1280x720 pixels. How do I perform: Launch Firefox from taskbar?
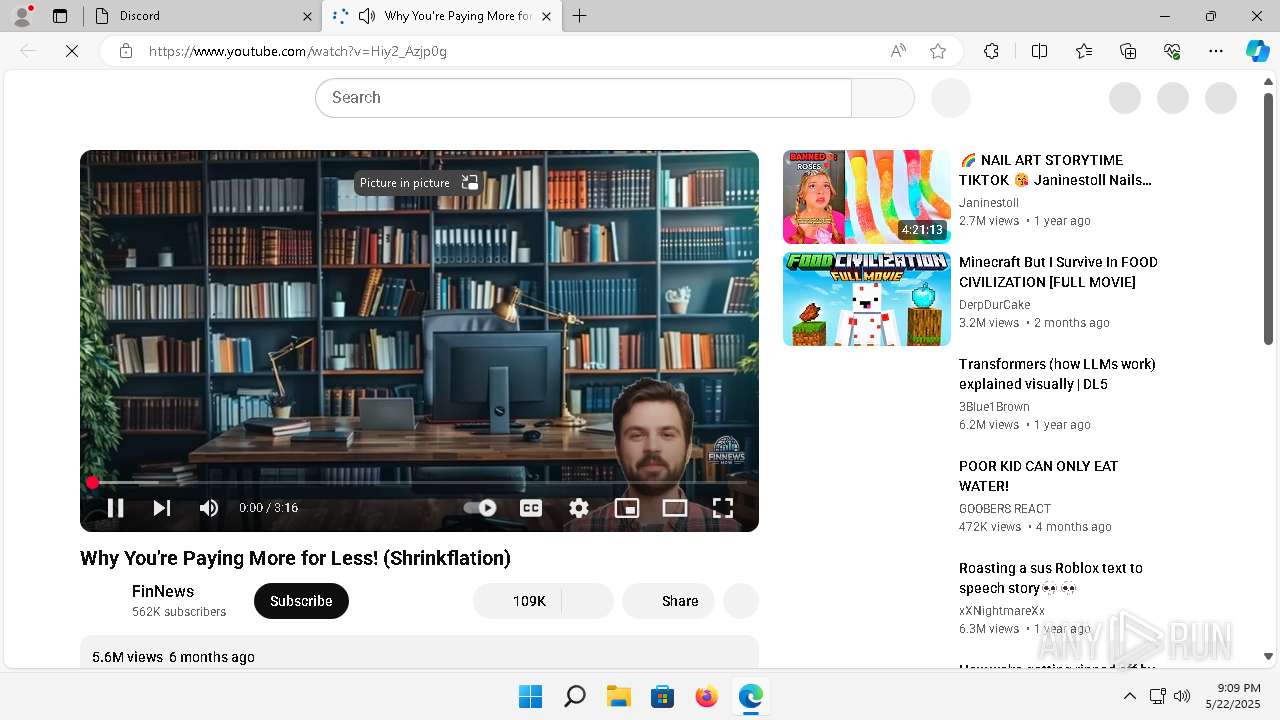click(x=707, y=696)
